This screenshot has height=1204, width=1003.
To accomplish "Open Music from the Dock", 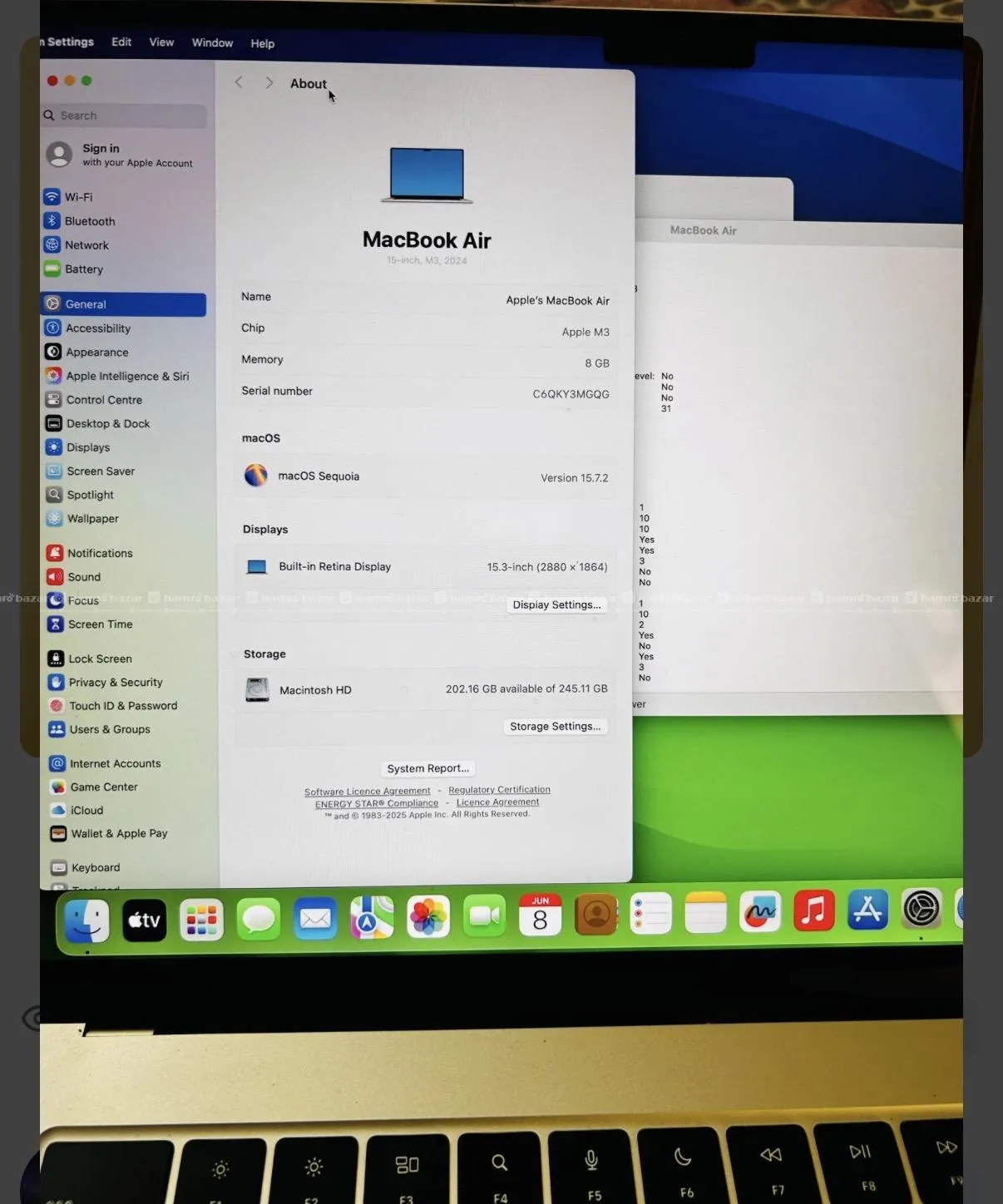I will pyautogui.click(x=813, y=910).
